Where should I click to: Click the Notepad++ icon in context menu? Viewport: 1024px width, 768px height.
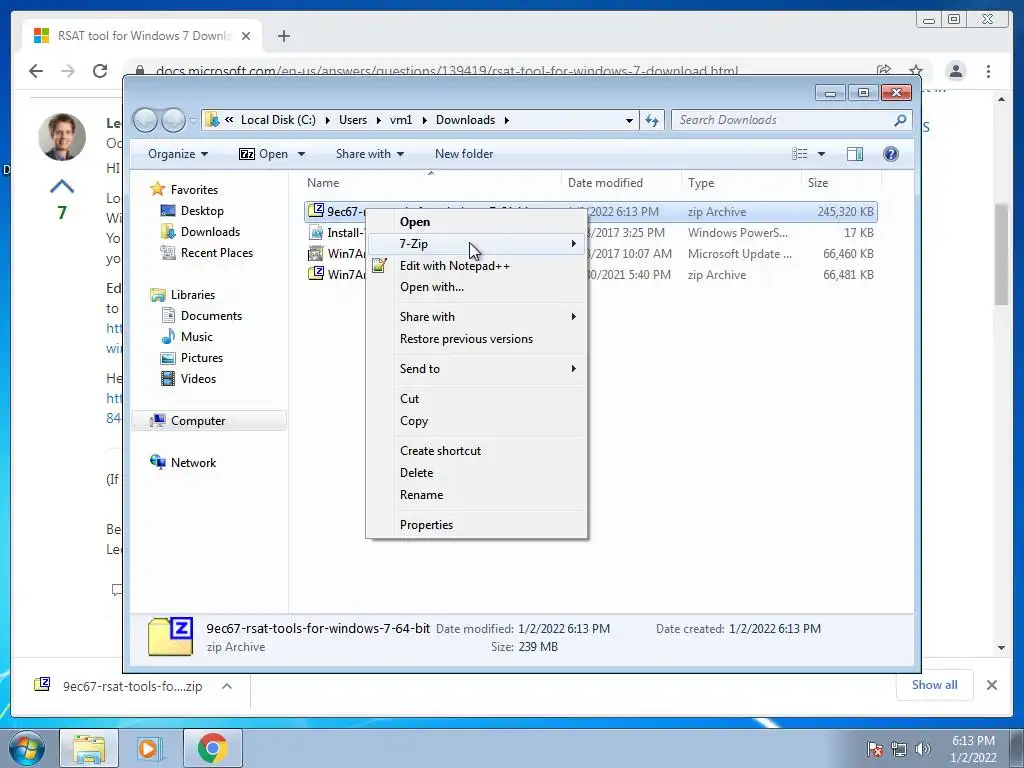point(379,266)
